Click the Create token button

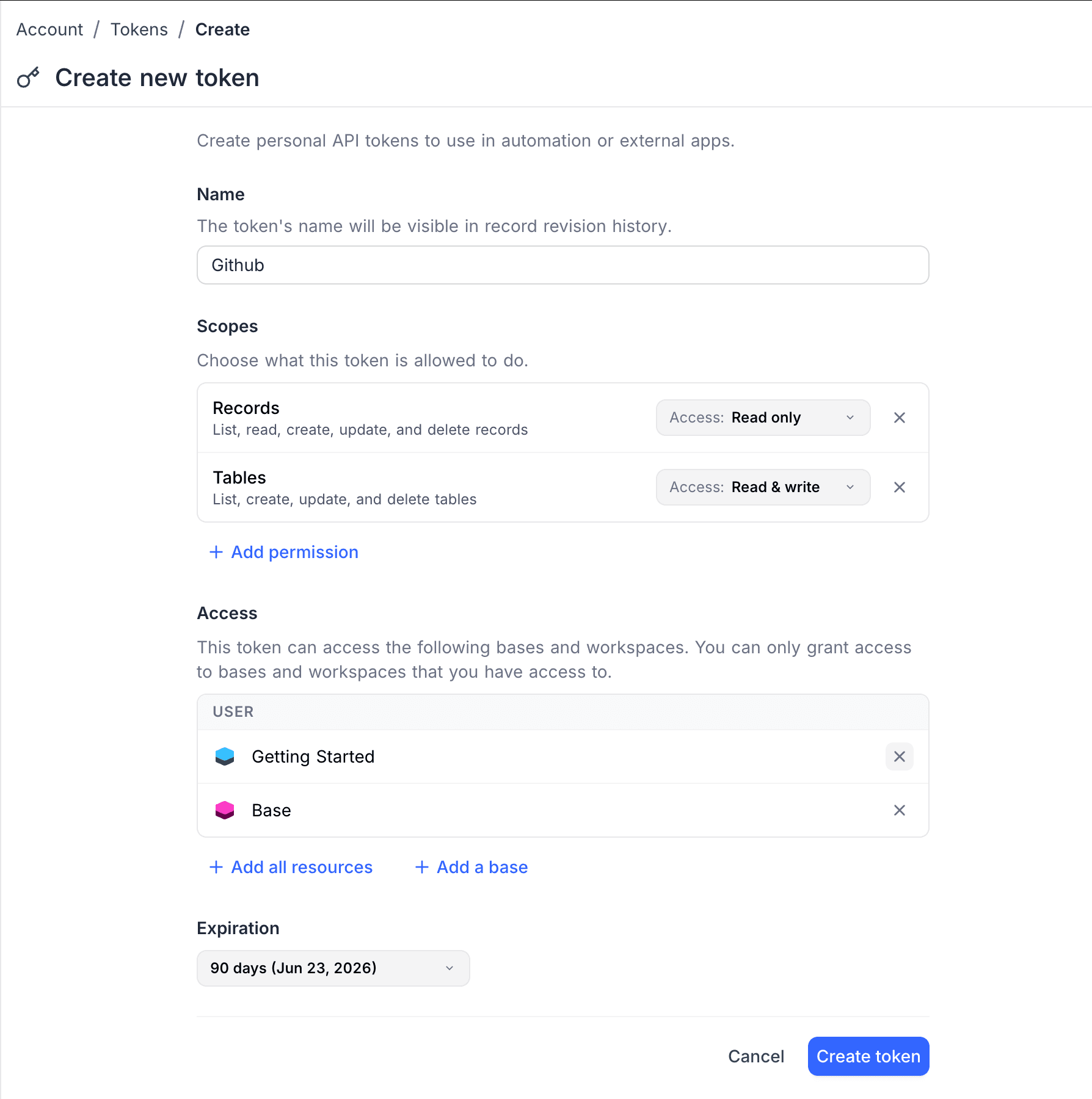coord(868,1056)
